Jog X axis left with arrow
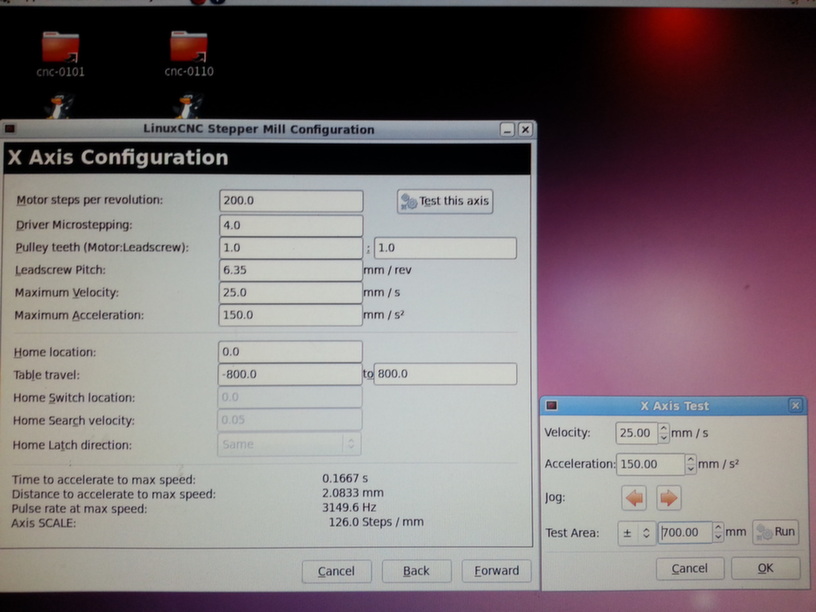Image resolution: width=816 pixels, height=612 pixels. coord(634,498)
